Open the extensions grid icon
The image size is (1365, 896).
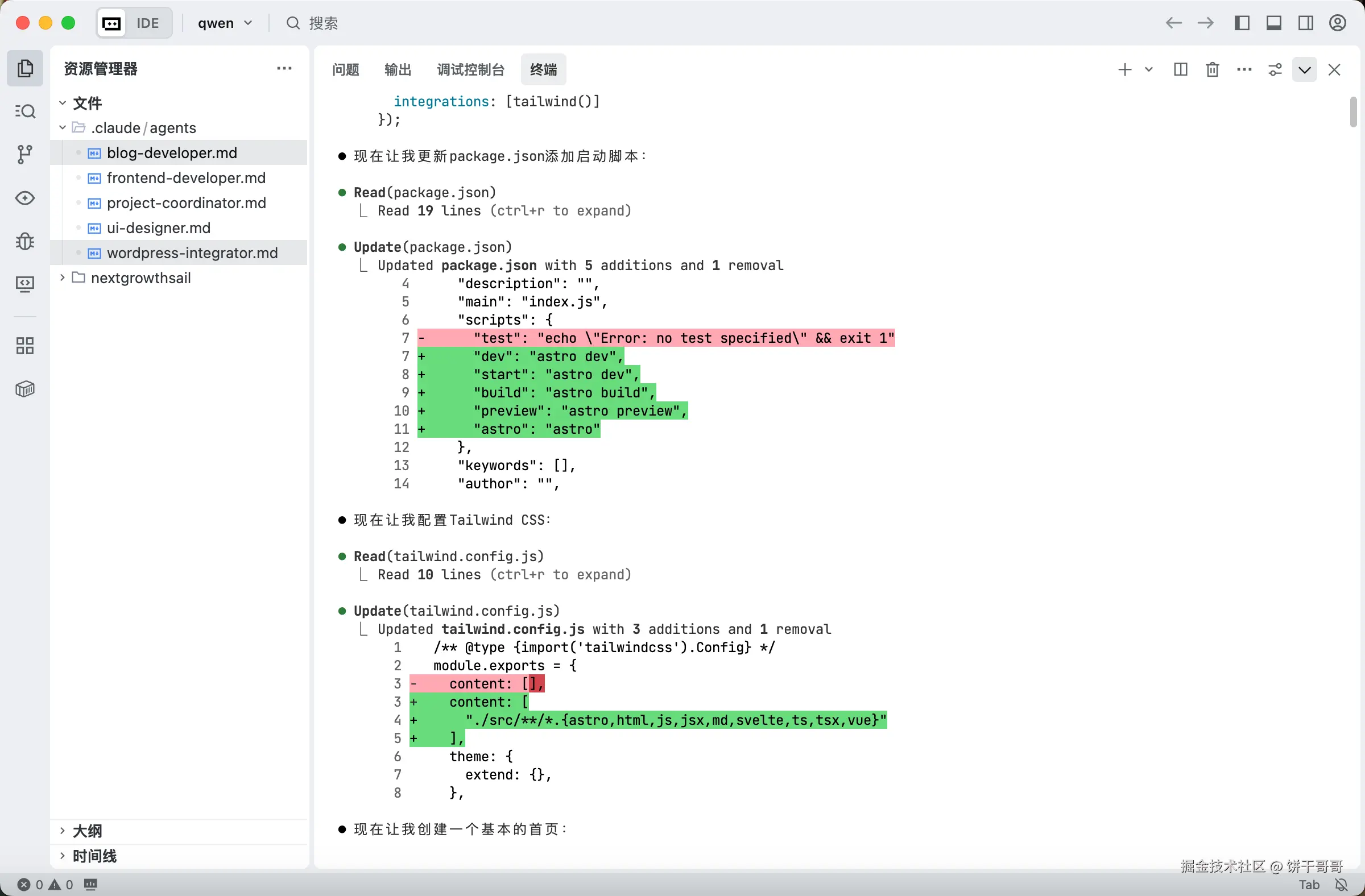tap(24, 346)
